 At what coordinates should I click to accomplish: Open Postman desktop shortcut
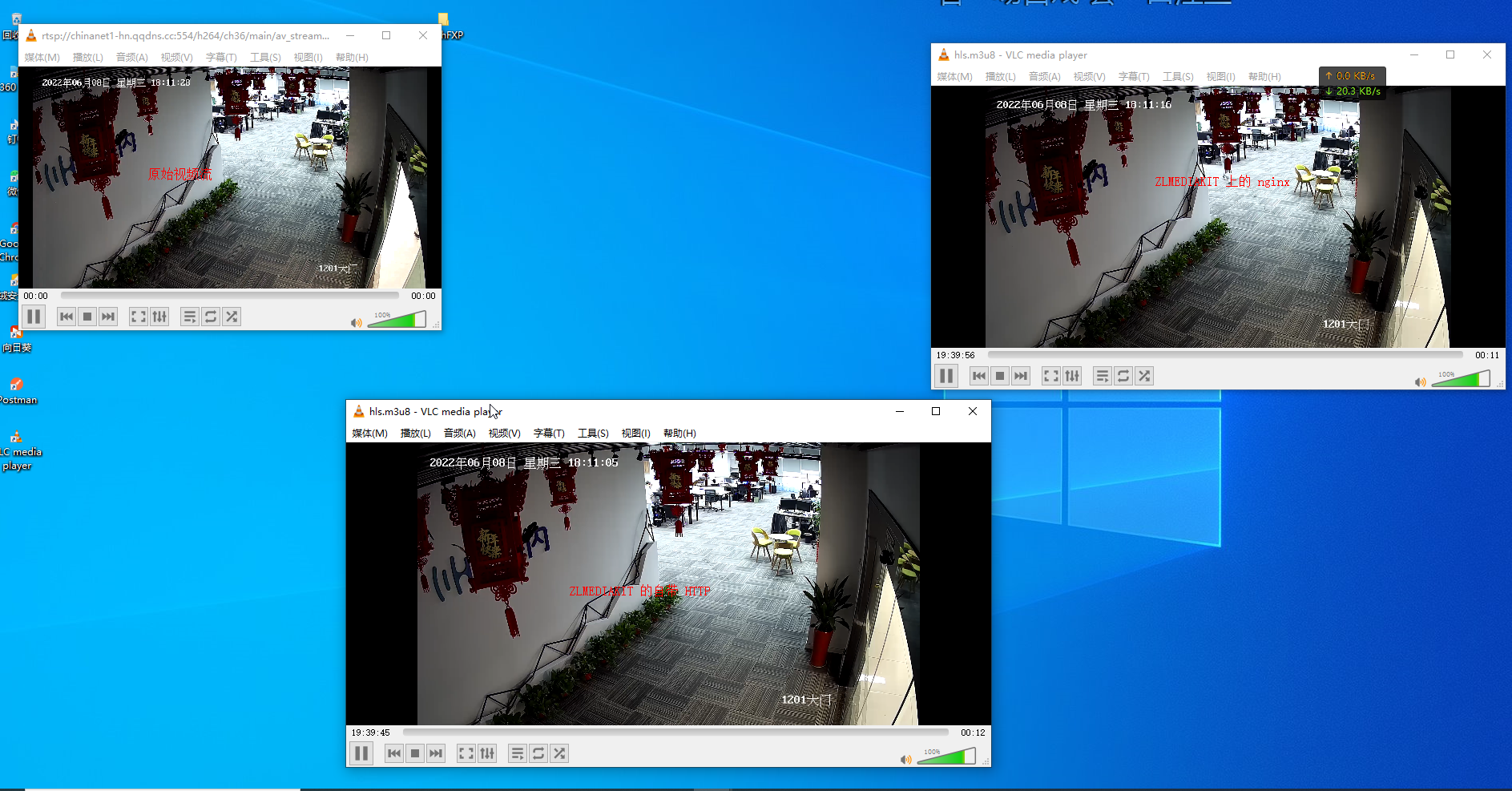17,391
